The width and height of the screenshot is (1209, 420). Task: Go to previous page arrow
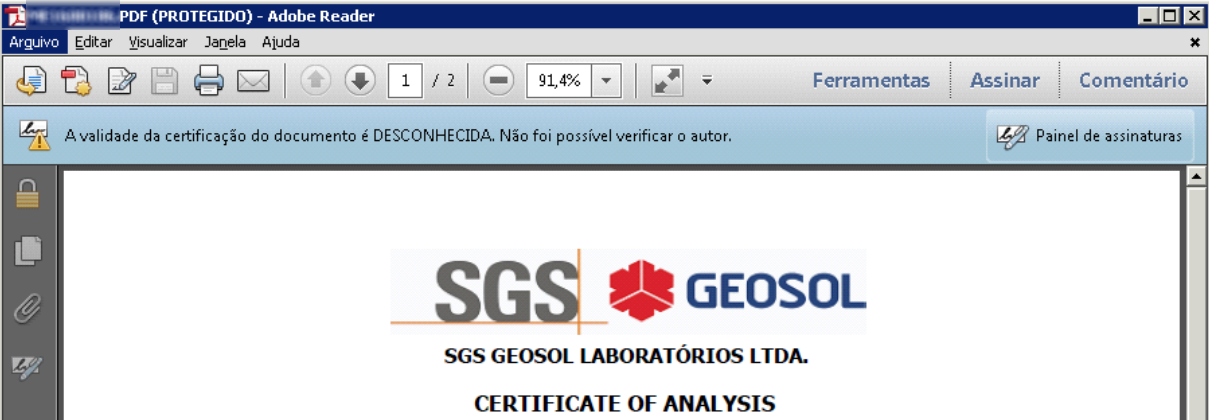[315, 81]
